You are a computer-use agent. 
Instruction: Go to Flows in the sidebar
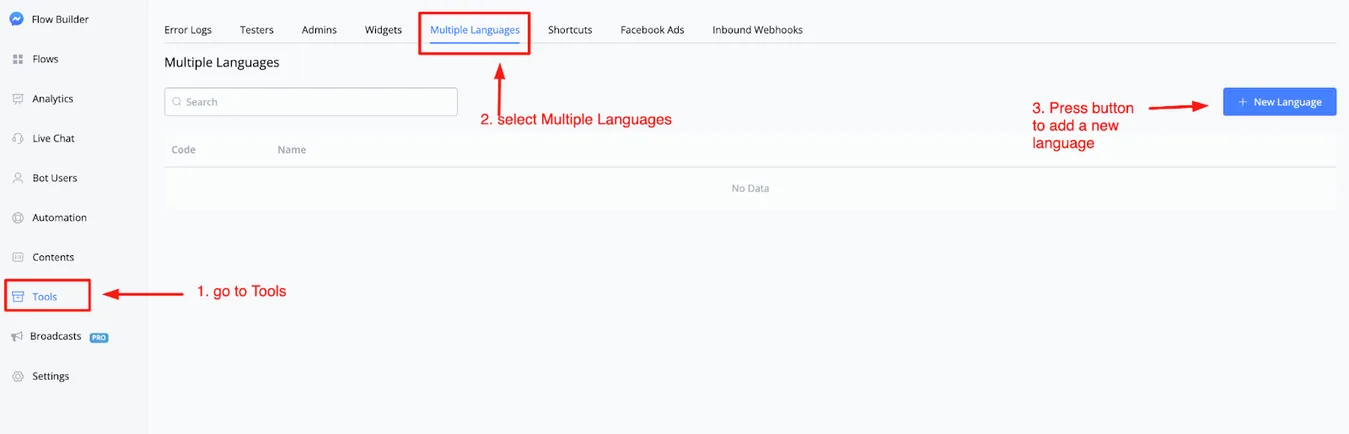click(x=45, y=59)
